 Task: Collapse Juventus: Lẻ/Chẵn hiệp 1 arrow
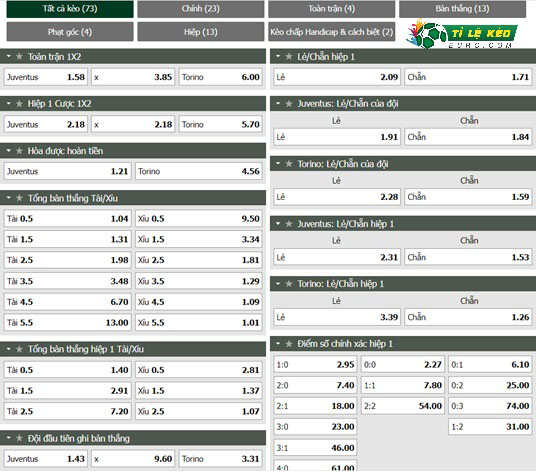tap(278, 224)
